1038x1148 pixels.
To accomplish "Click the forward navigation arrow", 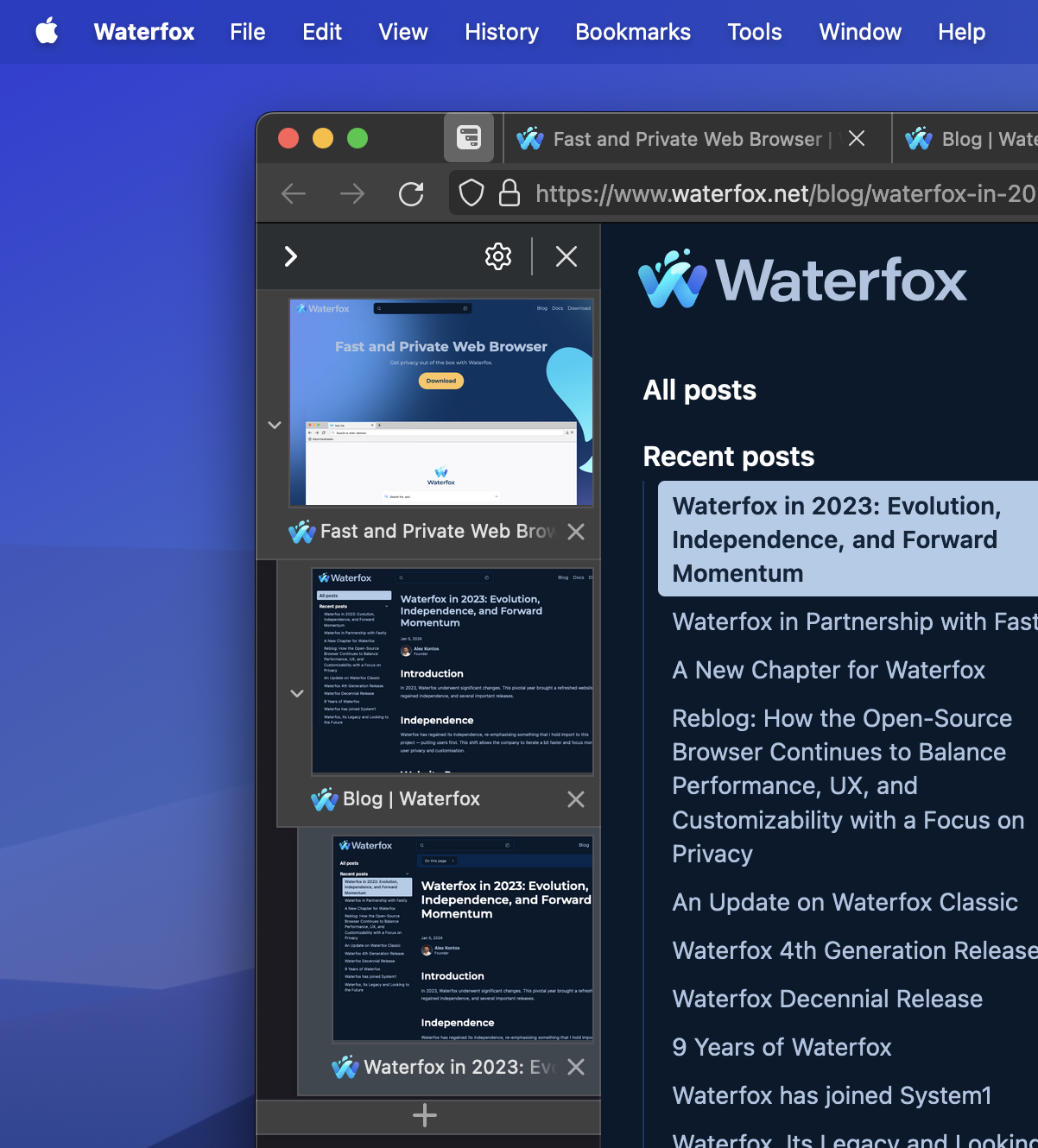I will (352, 193).
